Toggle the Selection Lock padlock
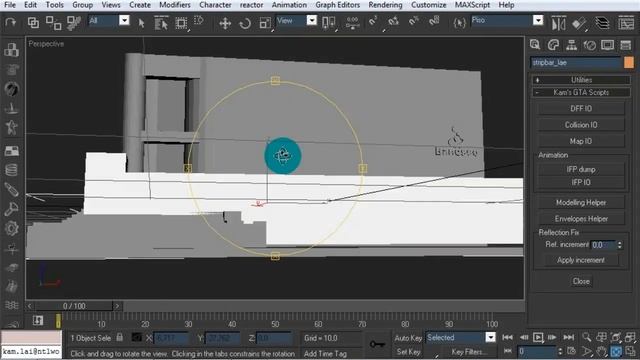The image size is (640, 360). (x=120, y=338)
